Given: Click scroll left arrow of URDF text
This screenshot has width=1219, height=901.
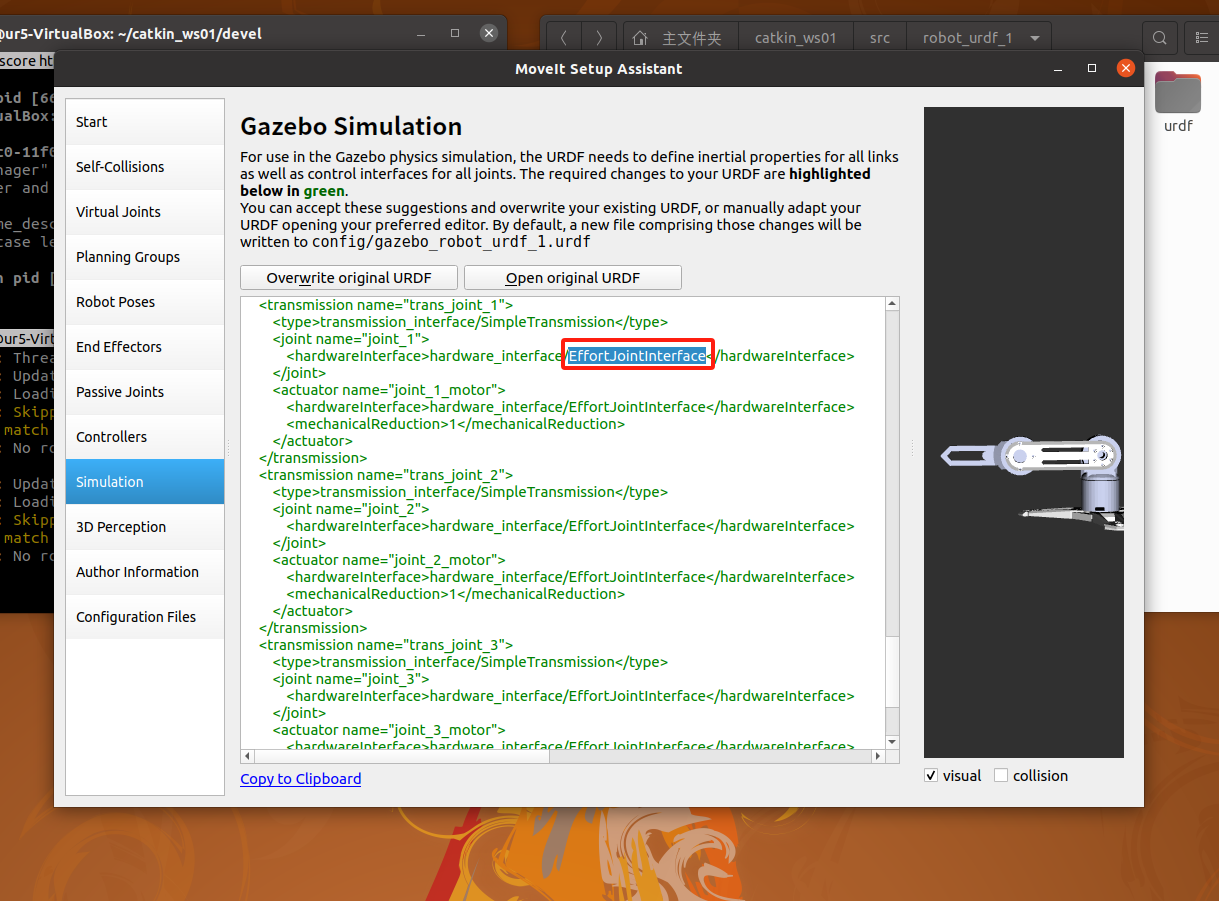Looking at the screenshot, I should coord(247,757).
